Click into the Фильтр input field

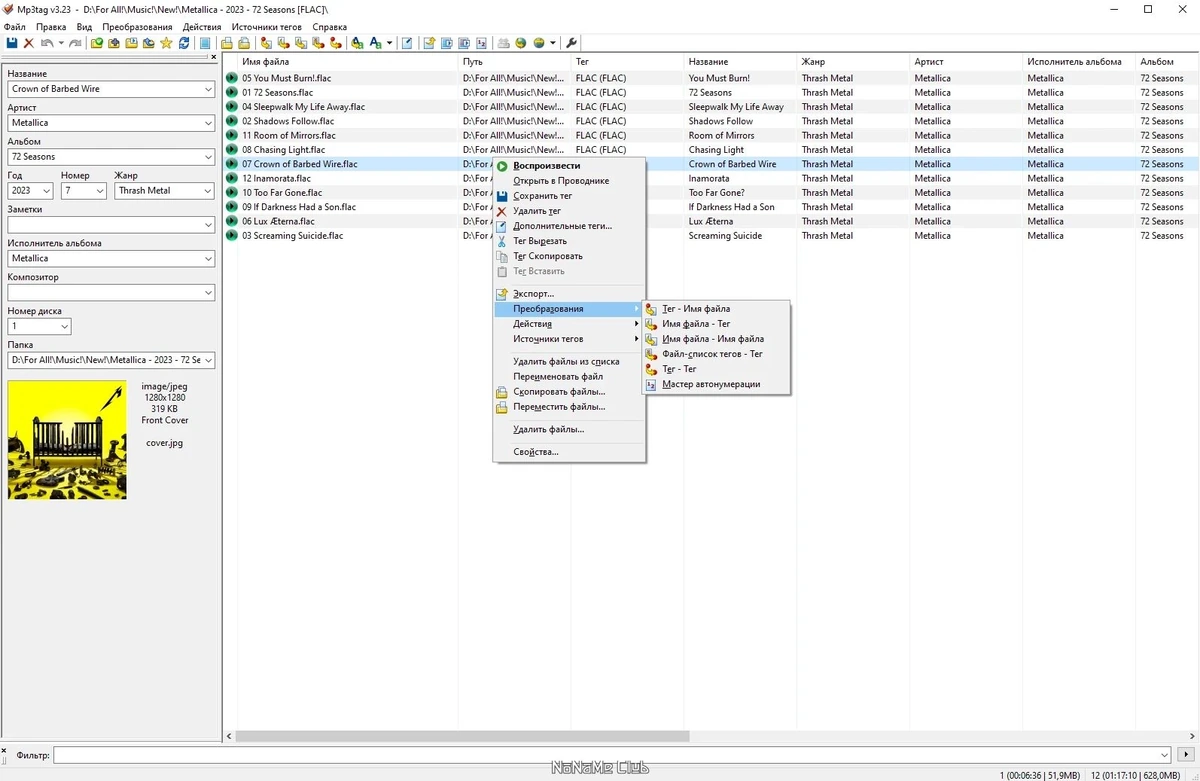(x=611, y=755)
